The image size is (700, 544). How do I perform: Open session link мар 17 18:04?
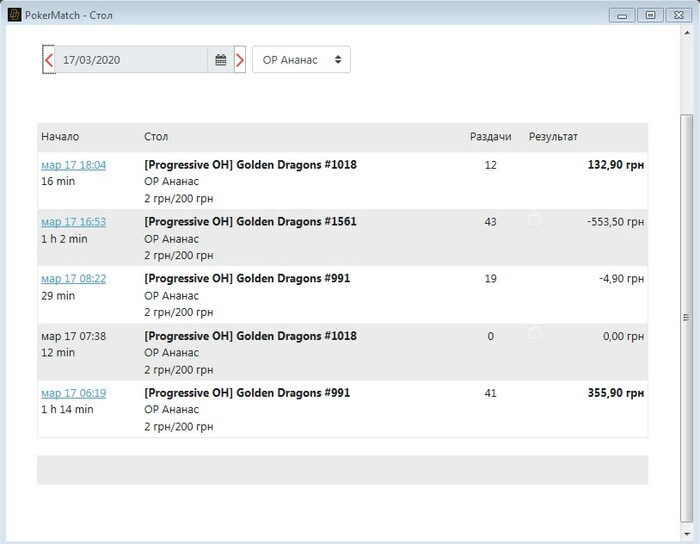pyautogui.click(x=74, y=165)
